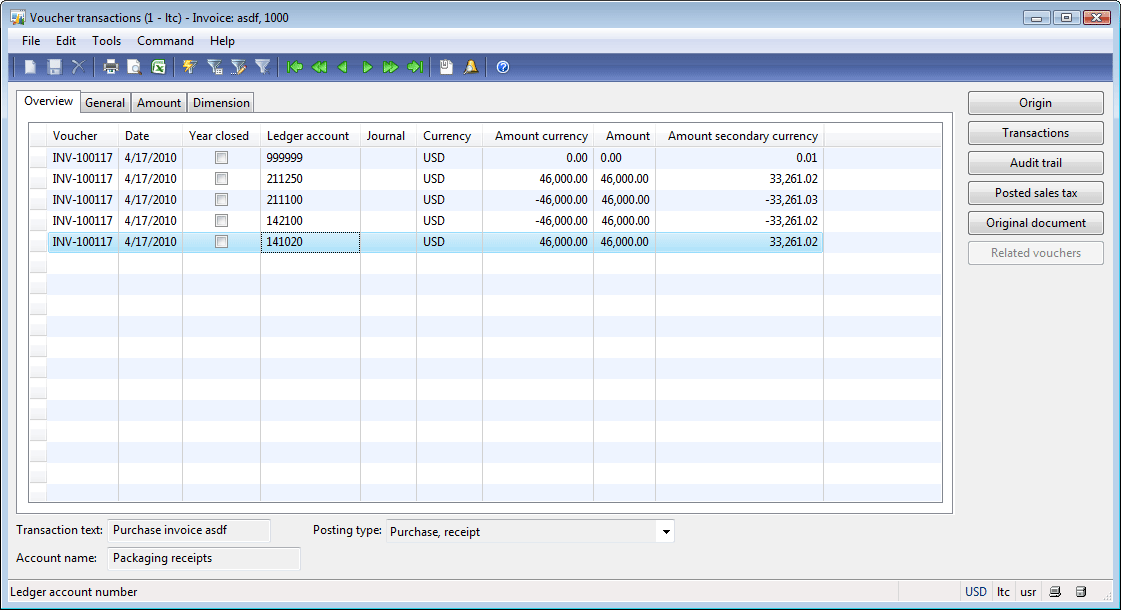Open the alert bell icon
1121x610 pixels.
click(x=470, y=67)
